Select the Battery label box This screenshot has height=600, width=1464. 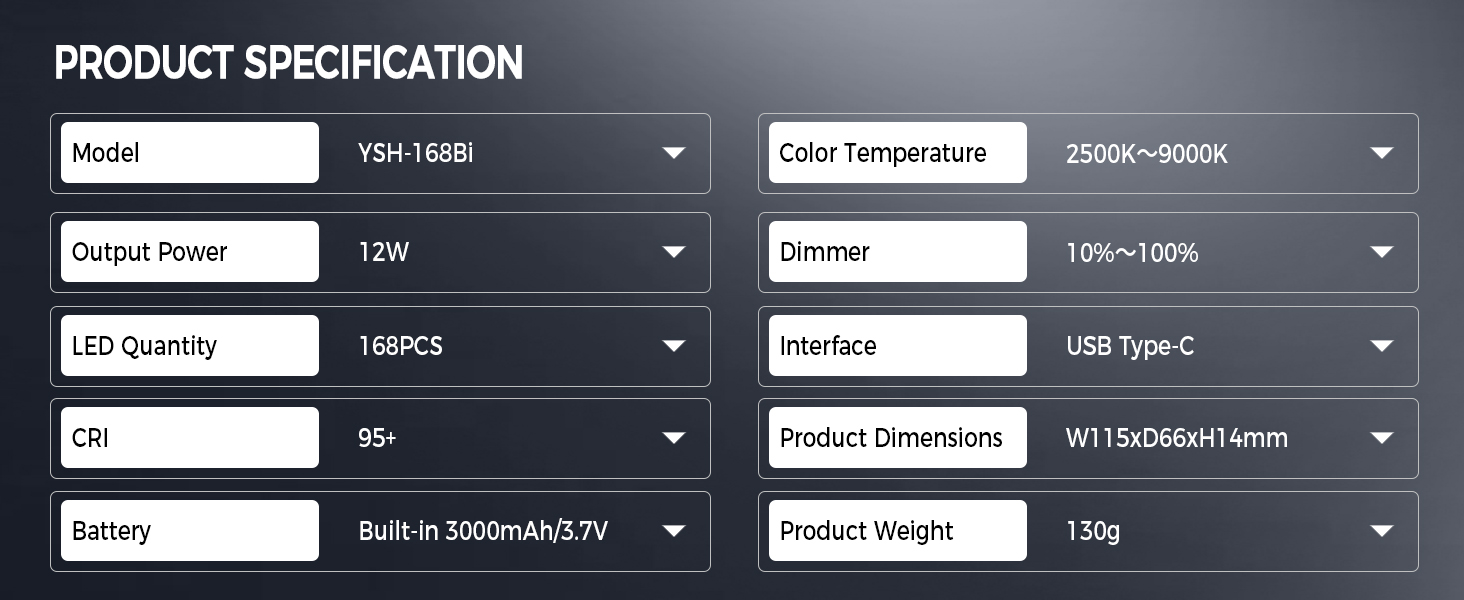pyautogui.click(x=190, y=531)
